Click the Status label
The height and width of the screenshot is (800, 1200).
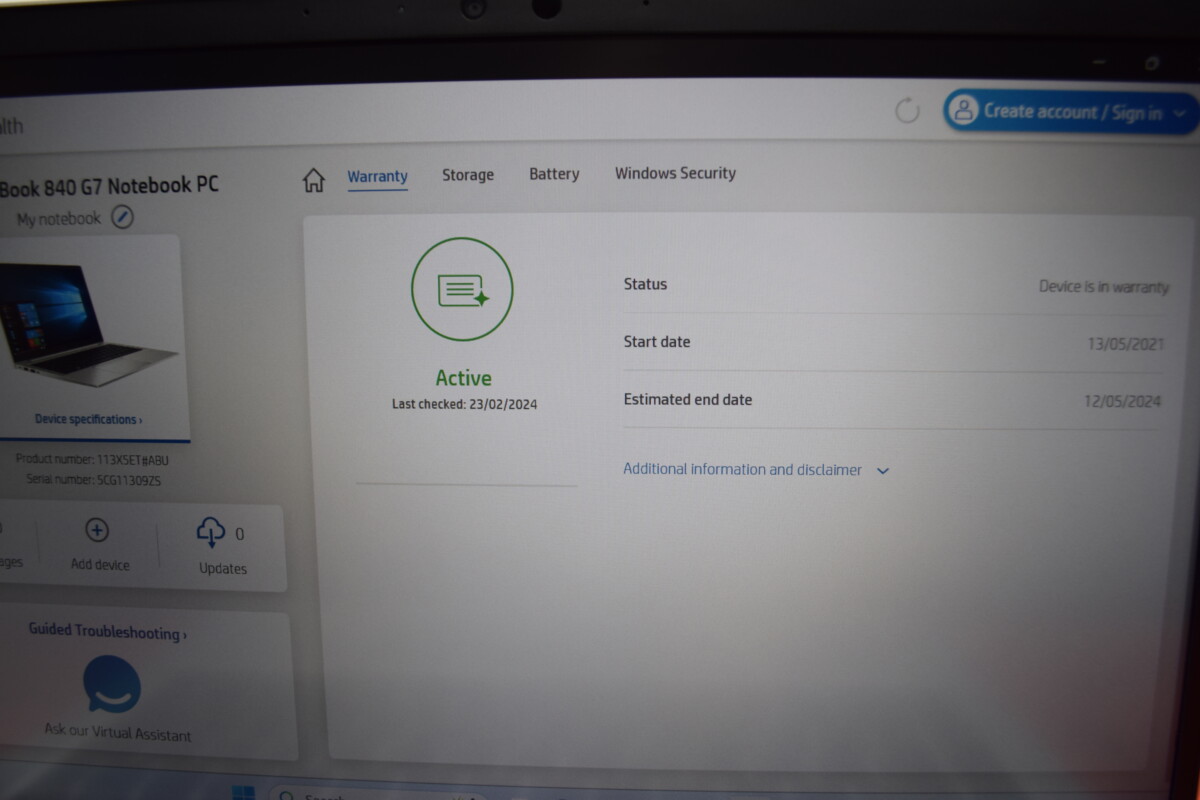(645, 284)
